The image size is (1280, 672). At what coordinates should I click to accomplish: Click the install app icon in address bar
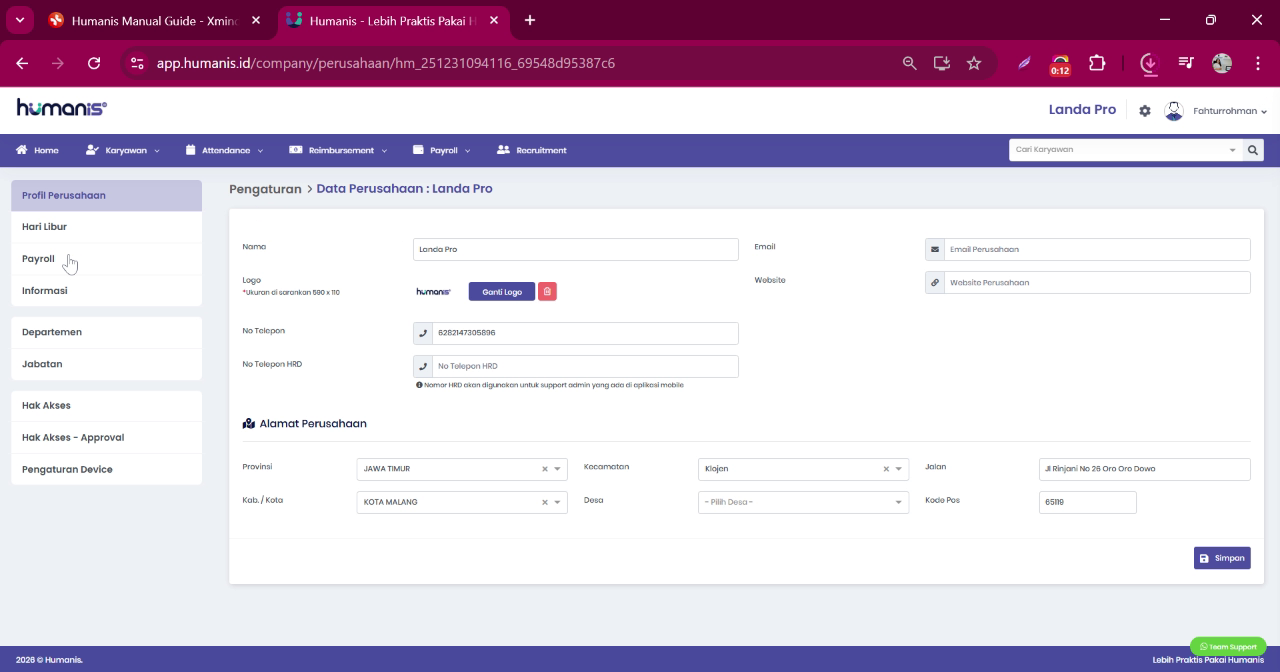[x=941, y=63]
